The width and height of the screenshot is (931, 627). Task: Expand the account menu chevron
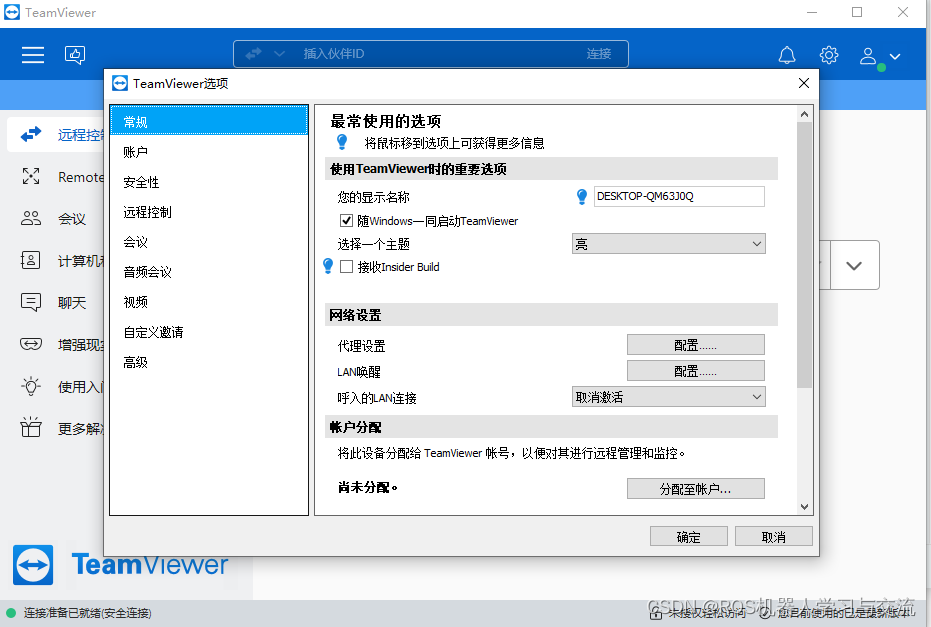[x=895, y=56]
